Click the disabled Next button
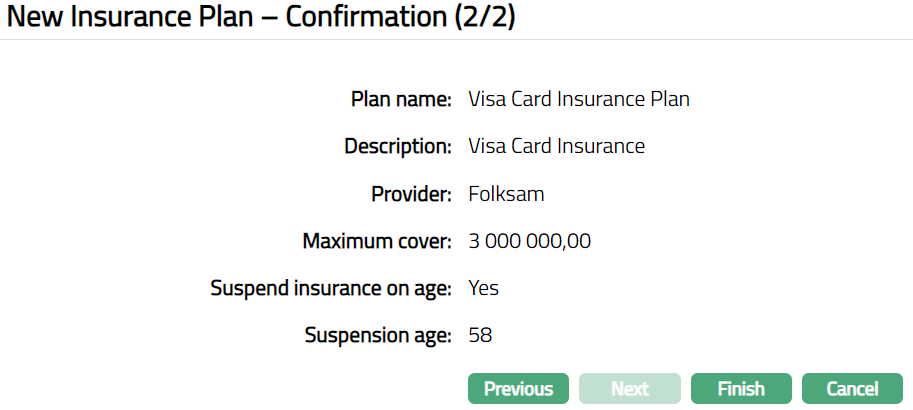This screenshot has width=913, height=410. 630,389
